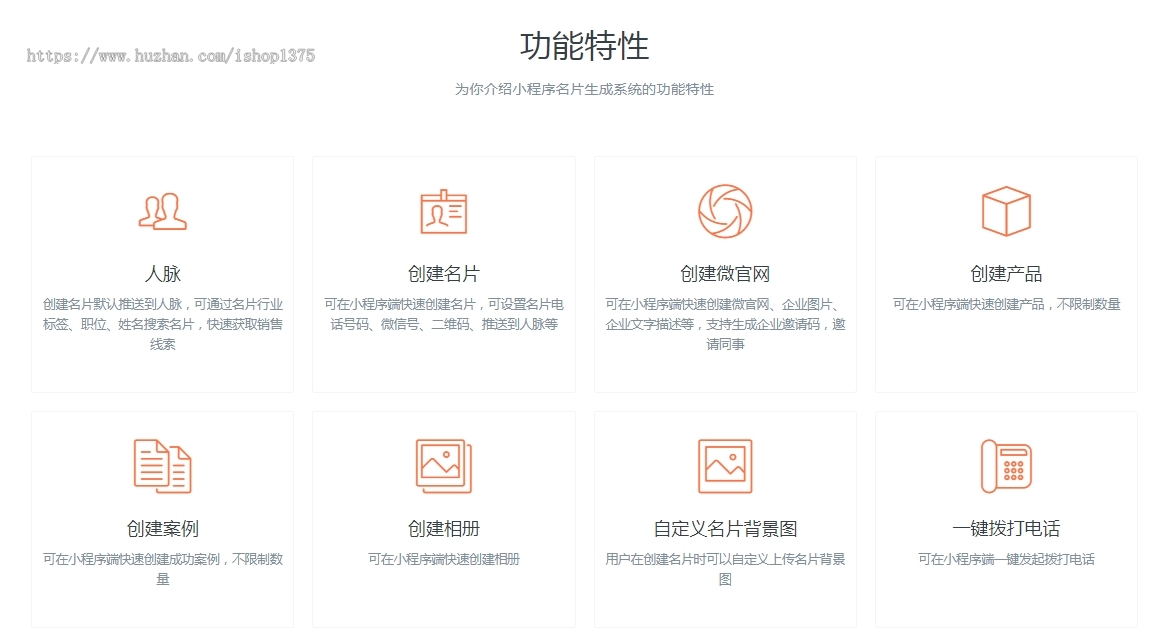The width and height of the screenshot is (1174, 640).
Task: Click the 功能特性 page heading
Action: coord(585,46)
